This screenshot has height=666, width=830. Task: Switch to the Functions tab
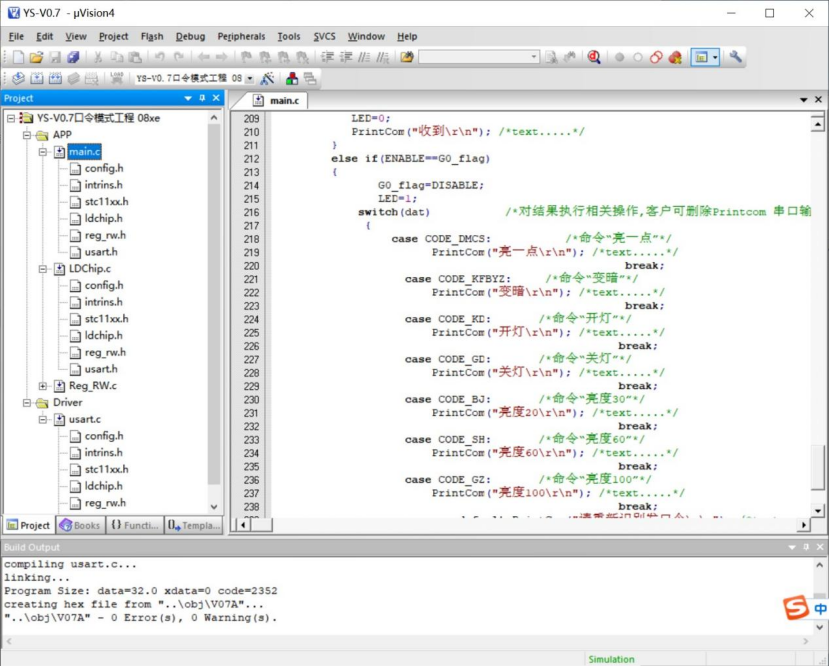click(135, 525)
